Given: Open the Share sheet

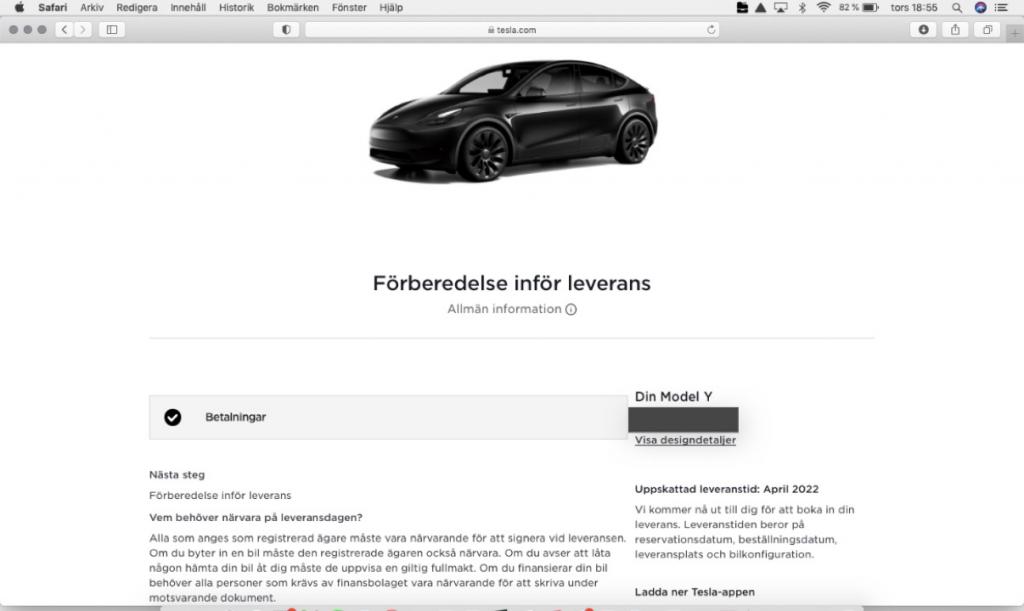Looking at the screenshot, I should tap(955, 29).
